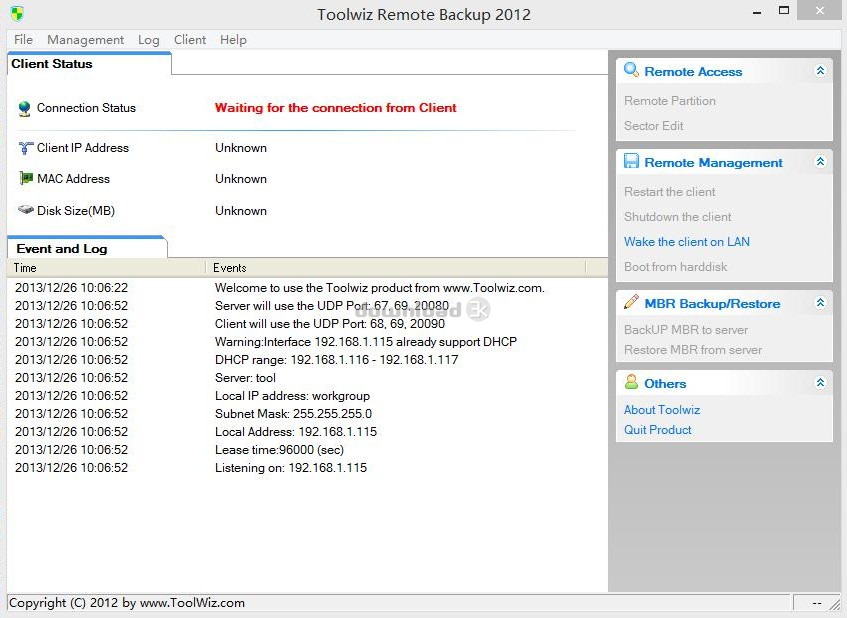The width and height of the screenshot is (847, 618).
Task: Collapse the Remote Access panel
Action: pyautogui.click(x=820, y=71)
